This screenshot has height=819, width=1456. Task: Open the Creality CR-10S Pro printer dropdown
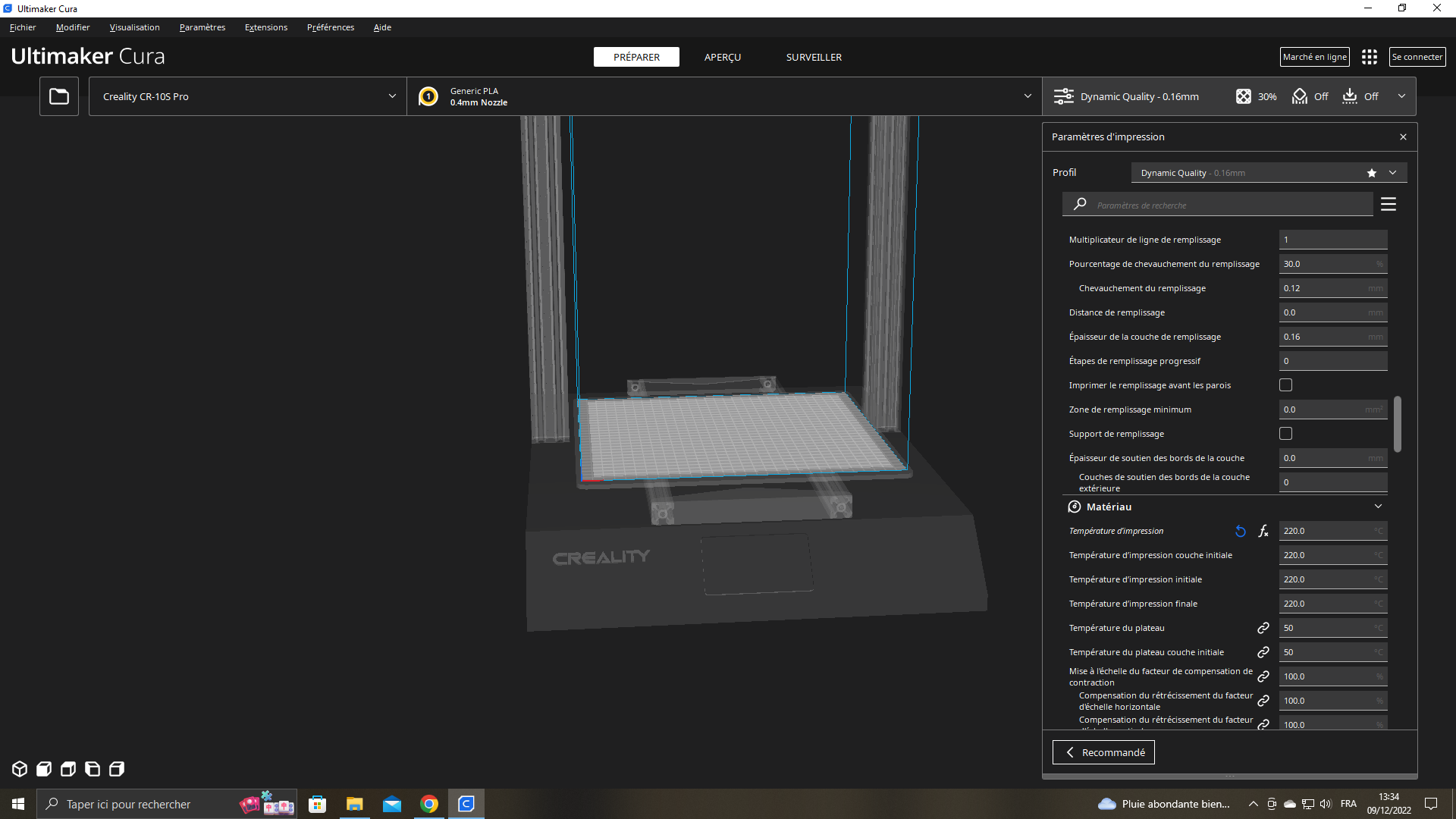pyautogui.click(x=247, y=96)
